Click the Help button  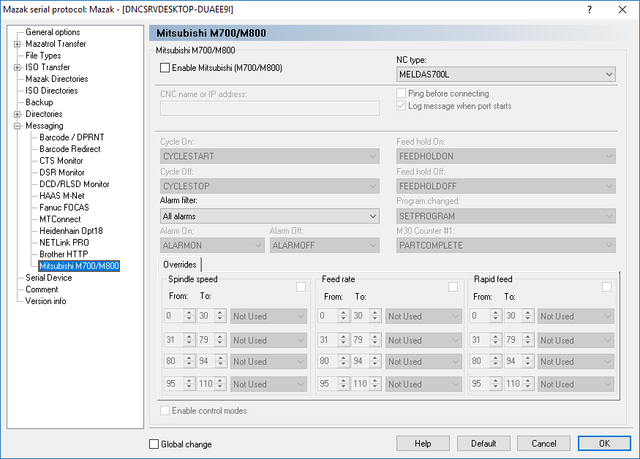[x=423, y=443]
